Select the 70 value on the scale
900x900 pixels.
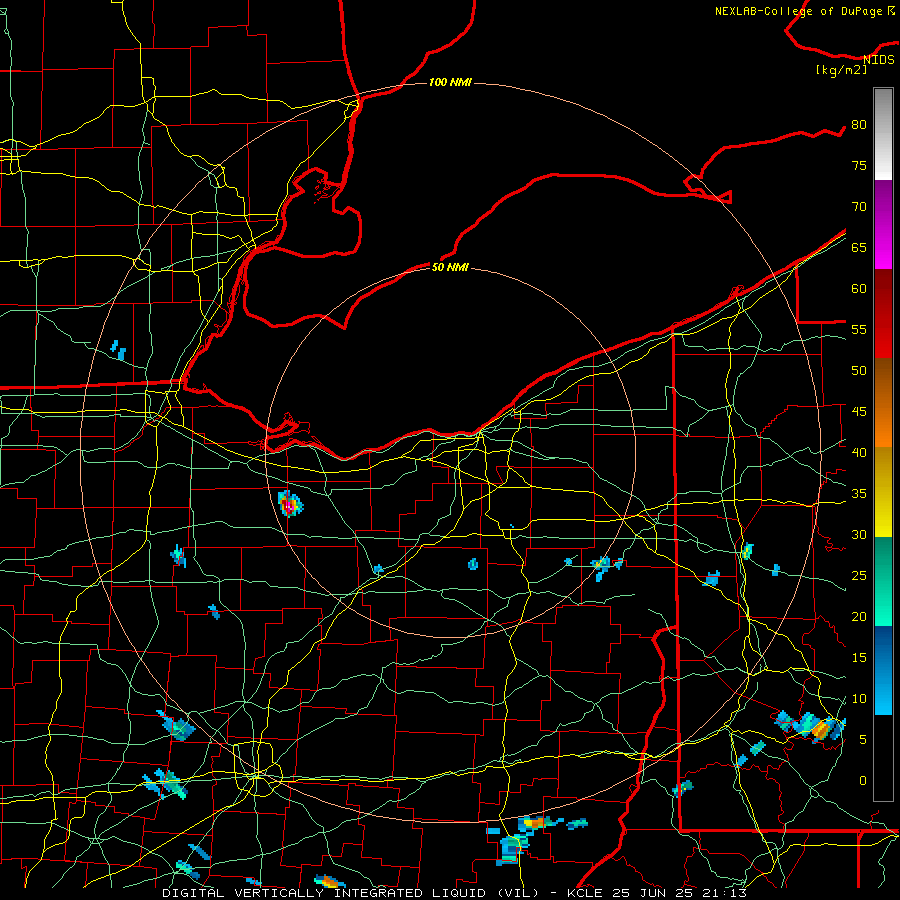tap(859, 207)
